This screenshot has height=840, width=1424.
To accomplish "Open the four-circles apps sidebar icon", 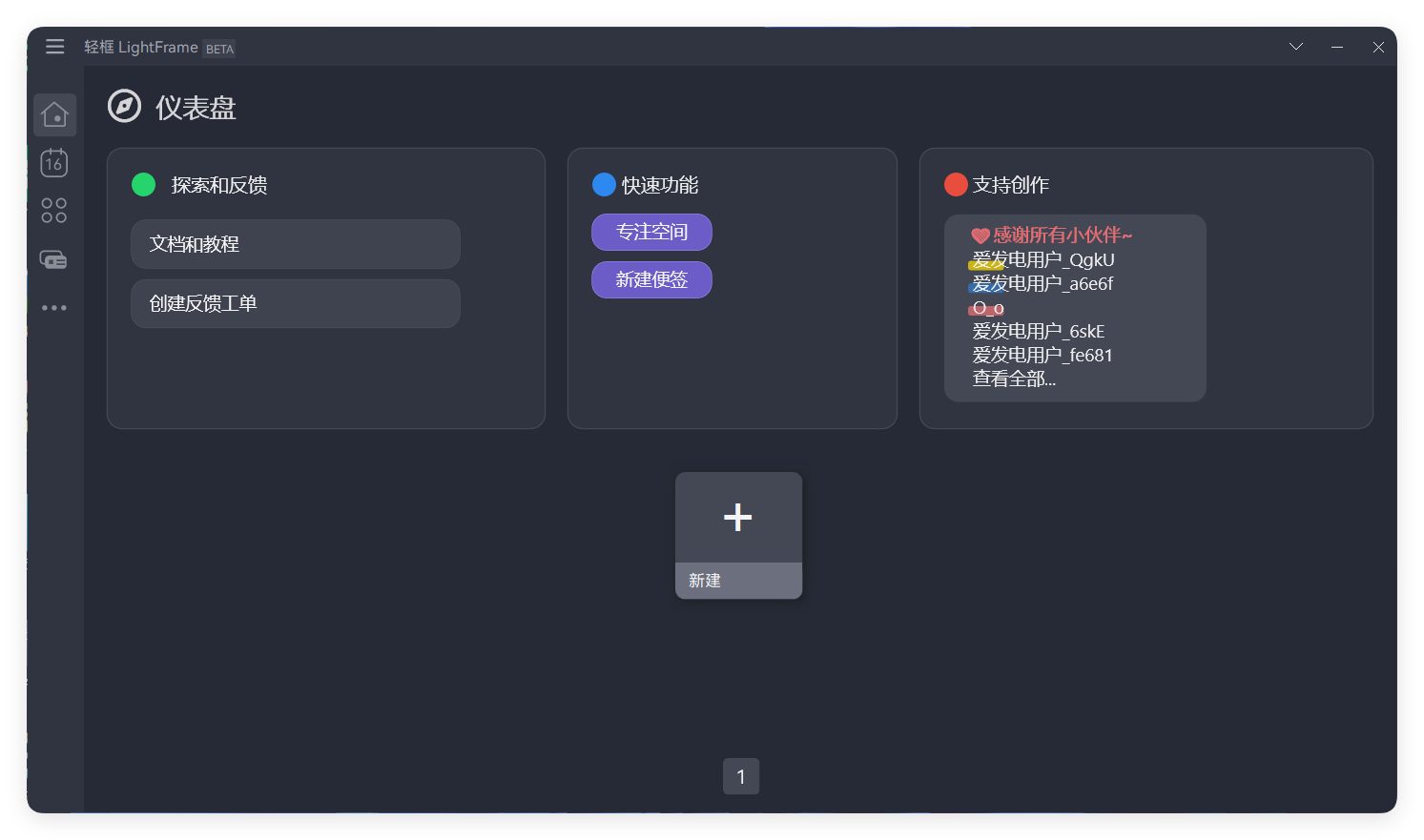I will (54, 211).
